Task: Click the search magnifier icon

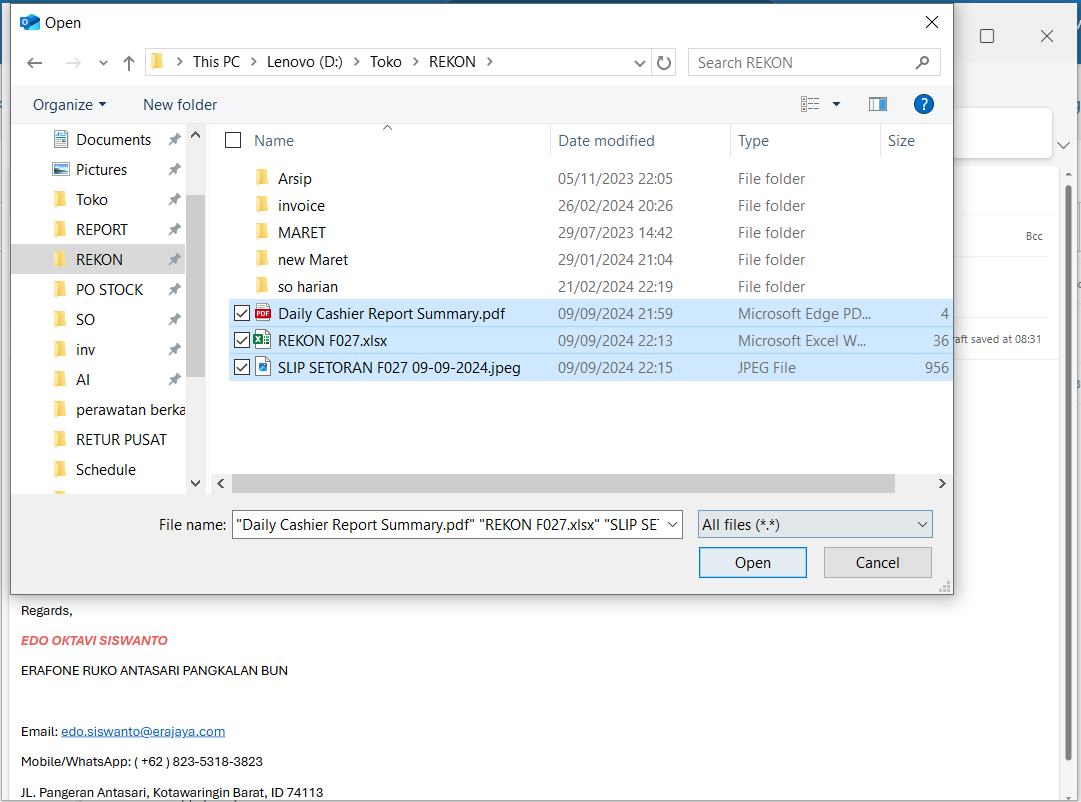Action: click(x=922, y=62)
